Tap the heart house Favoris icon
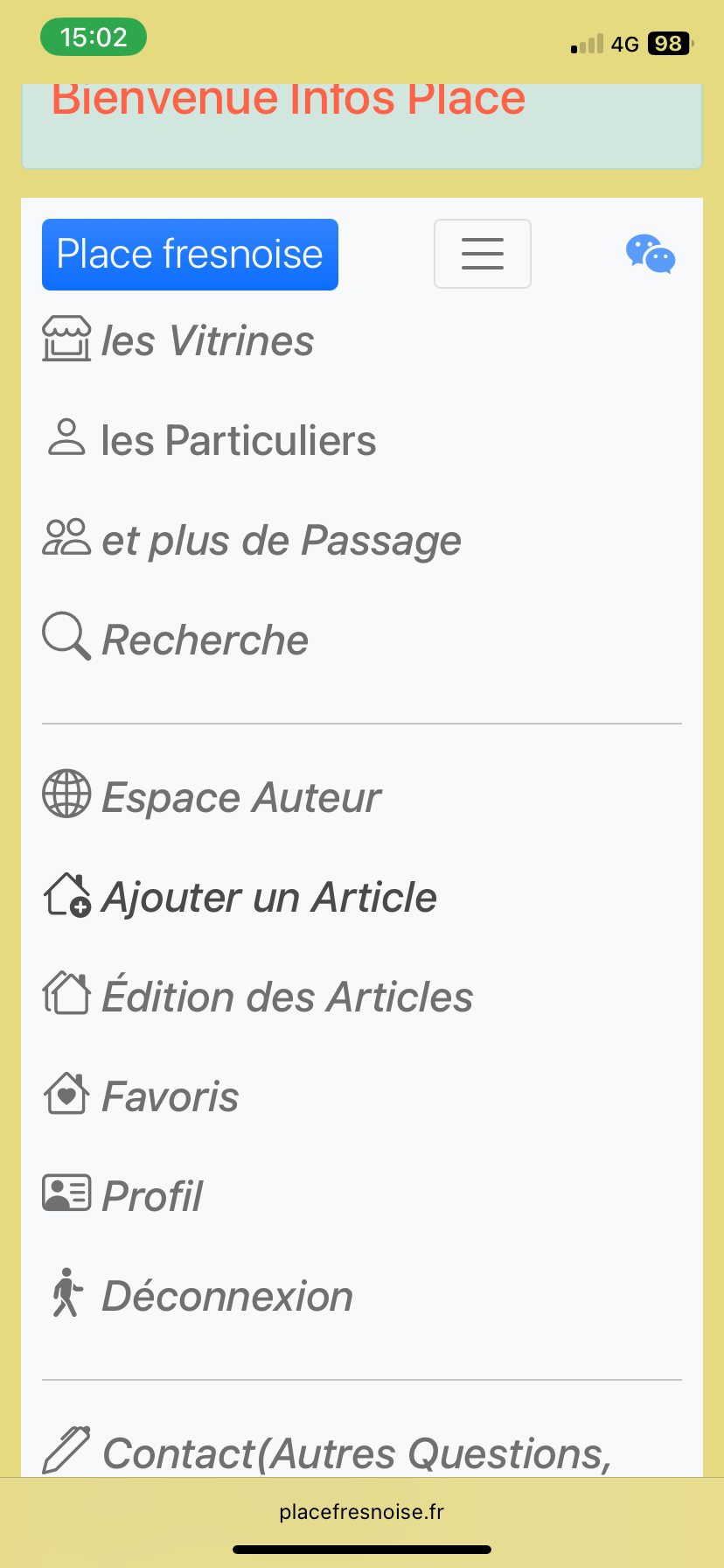 66,1094
